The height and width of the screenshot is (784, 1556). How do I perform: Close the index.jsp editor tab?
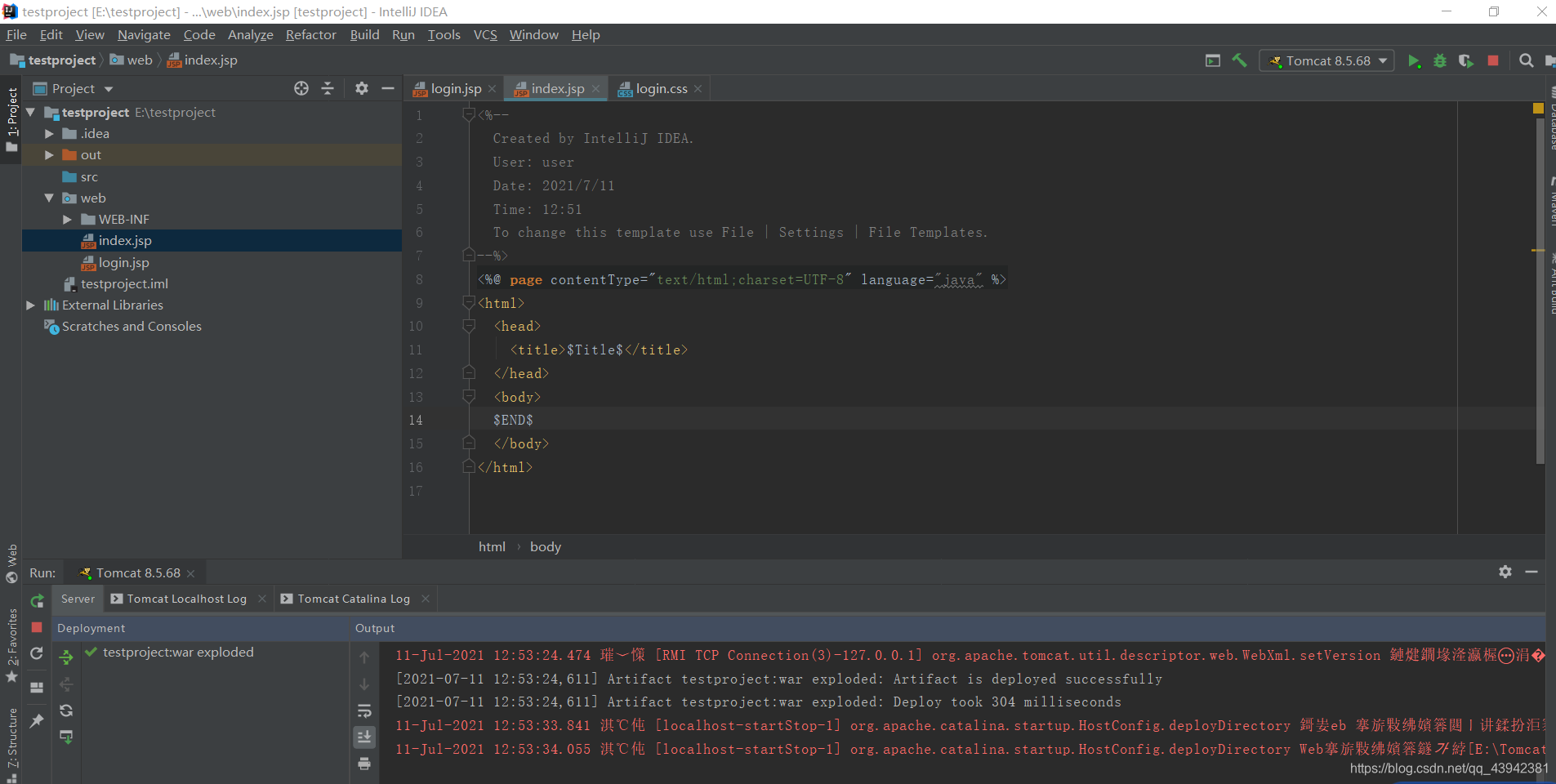(x=595, y=89)
